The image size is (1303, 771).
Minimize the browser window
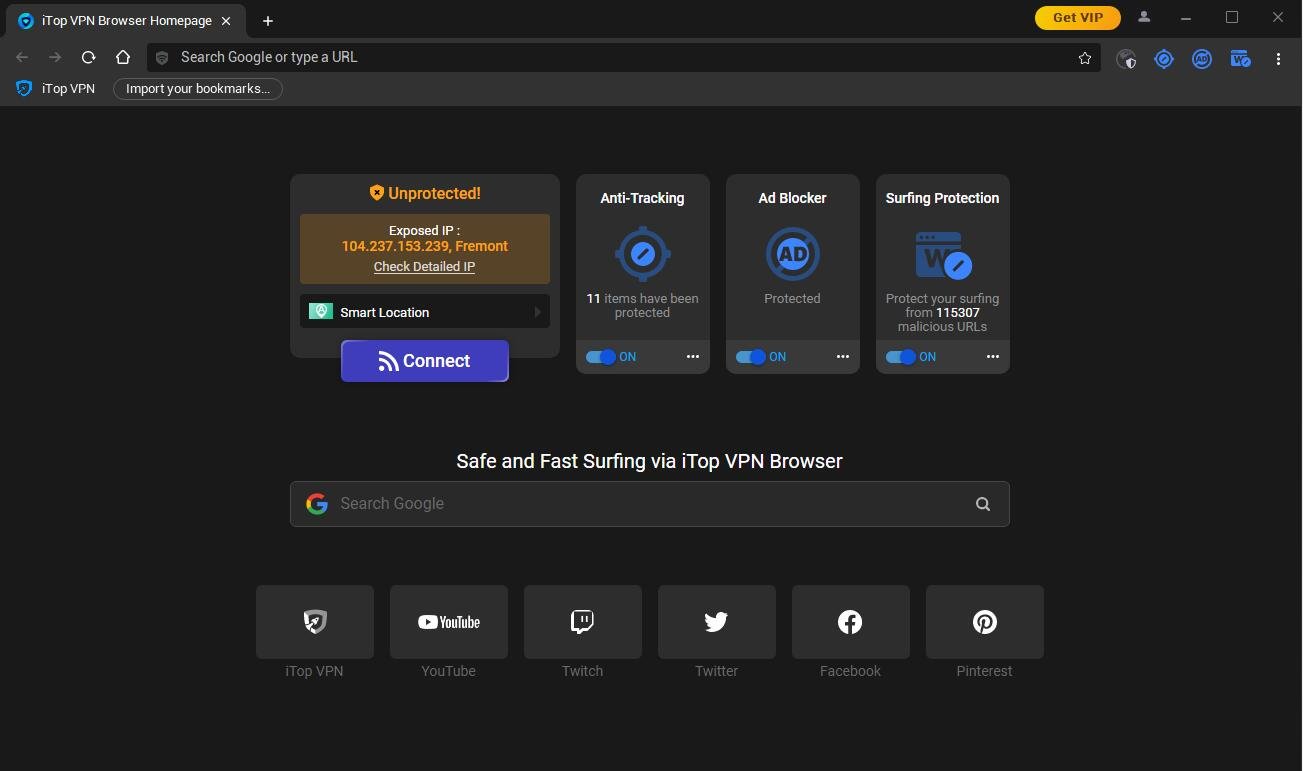[x=1186, y=17]
